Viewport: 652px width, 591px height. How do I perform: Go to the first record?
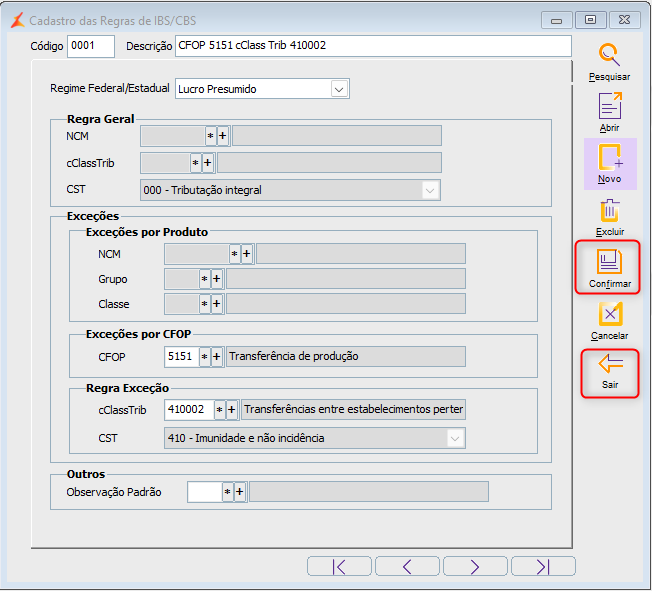point(339,566)
